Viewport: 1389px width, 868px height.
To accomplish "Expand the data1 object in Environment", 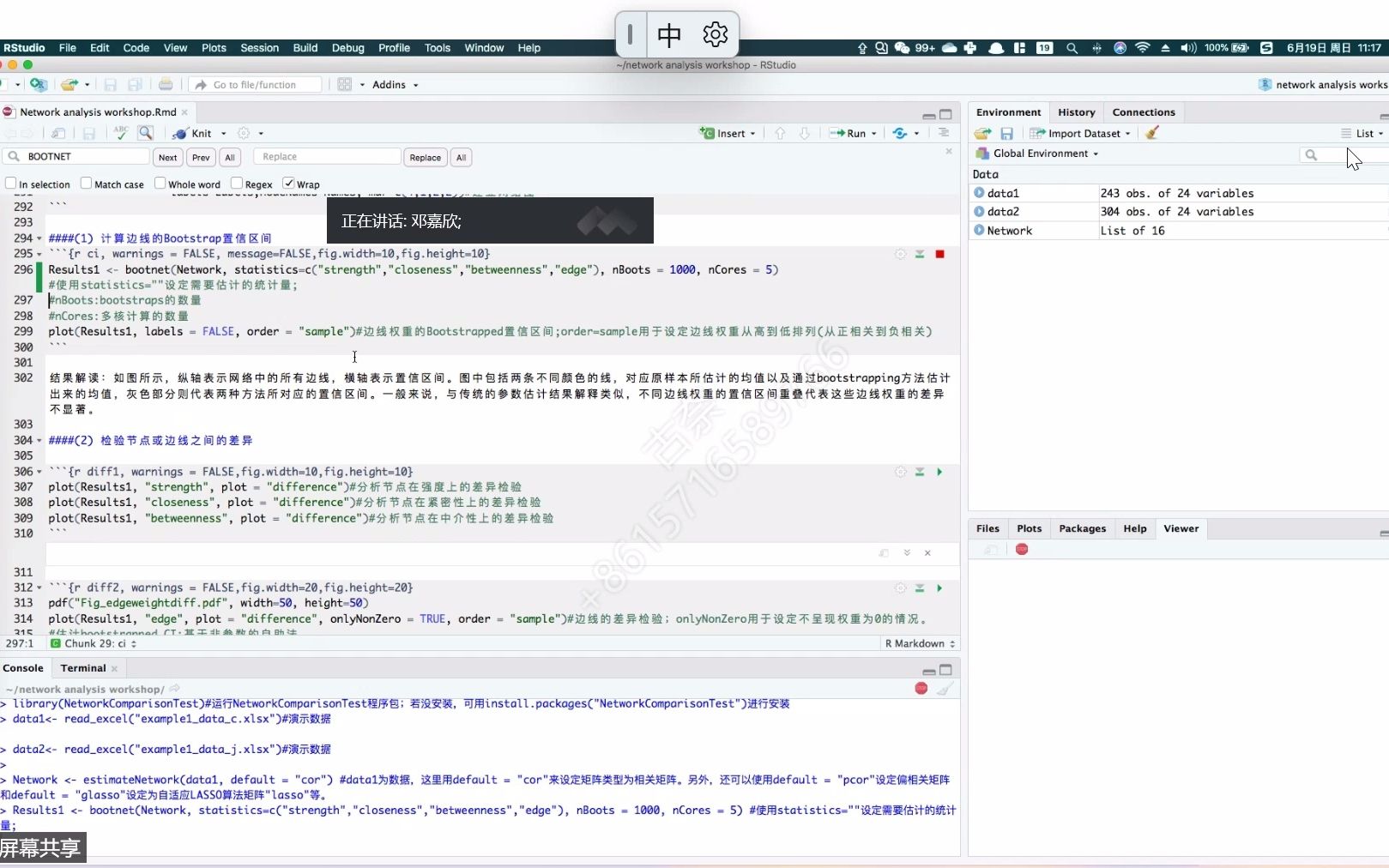I will coord(979,193).
